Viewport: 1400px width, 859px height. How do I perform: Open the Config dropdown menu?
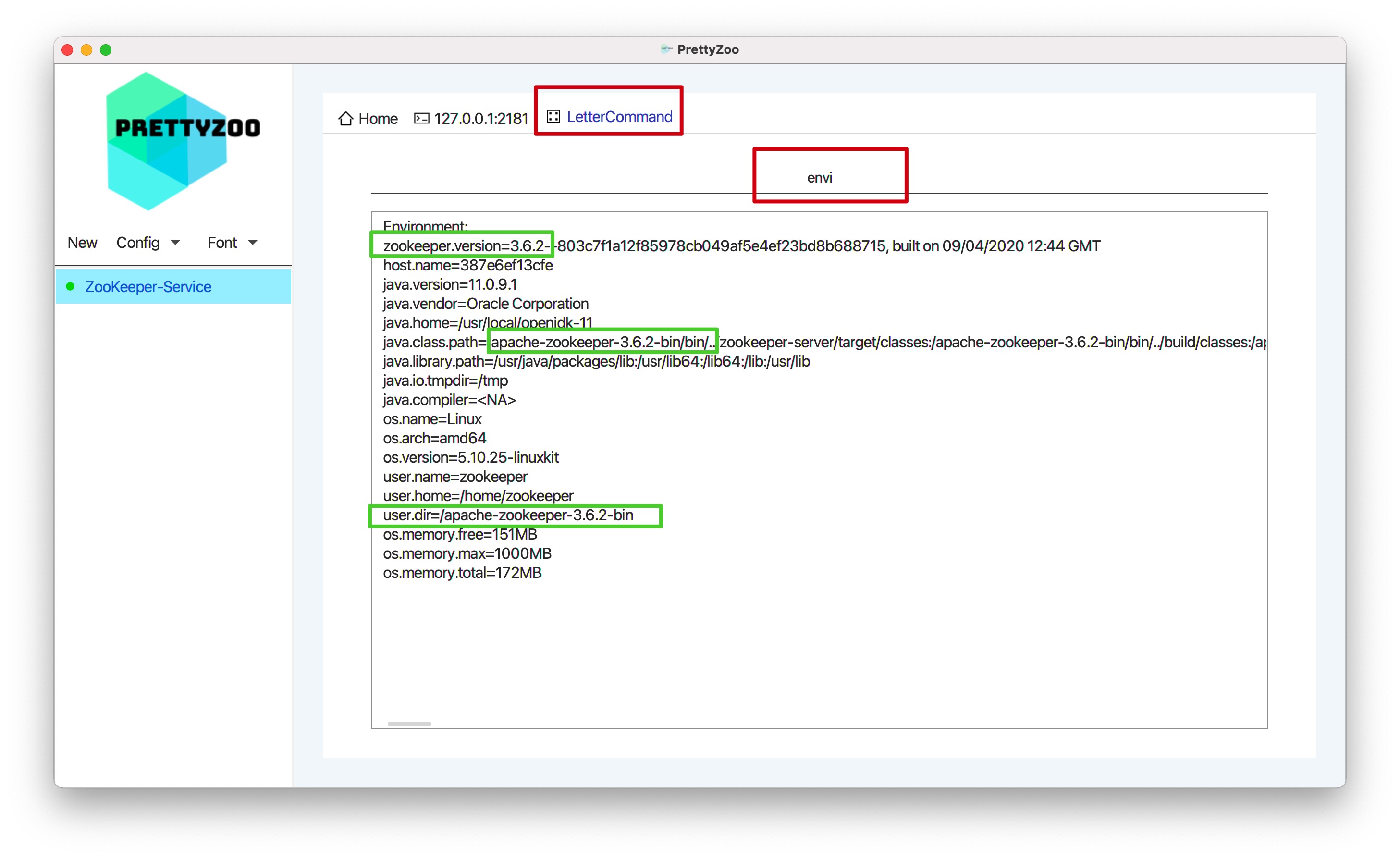point(147,243)
